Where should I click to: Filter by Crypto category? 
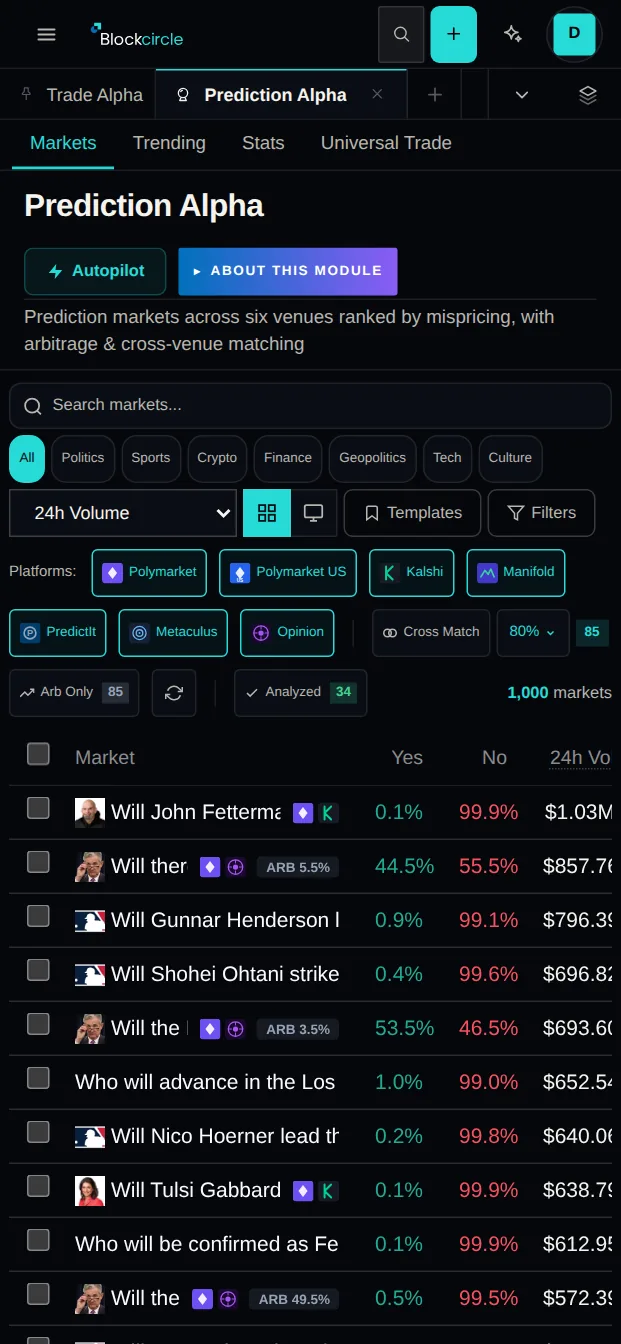(x=217, y=458)
